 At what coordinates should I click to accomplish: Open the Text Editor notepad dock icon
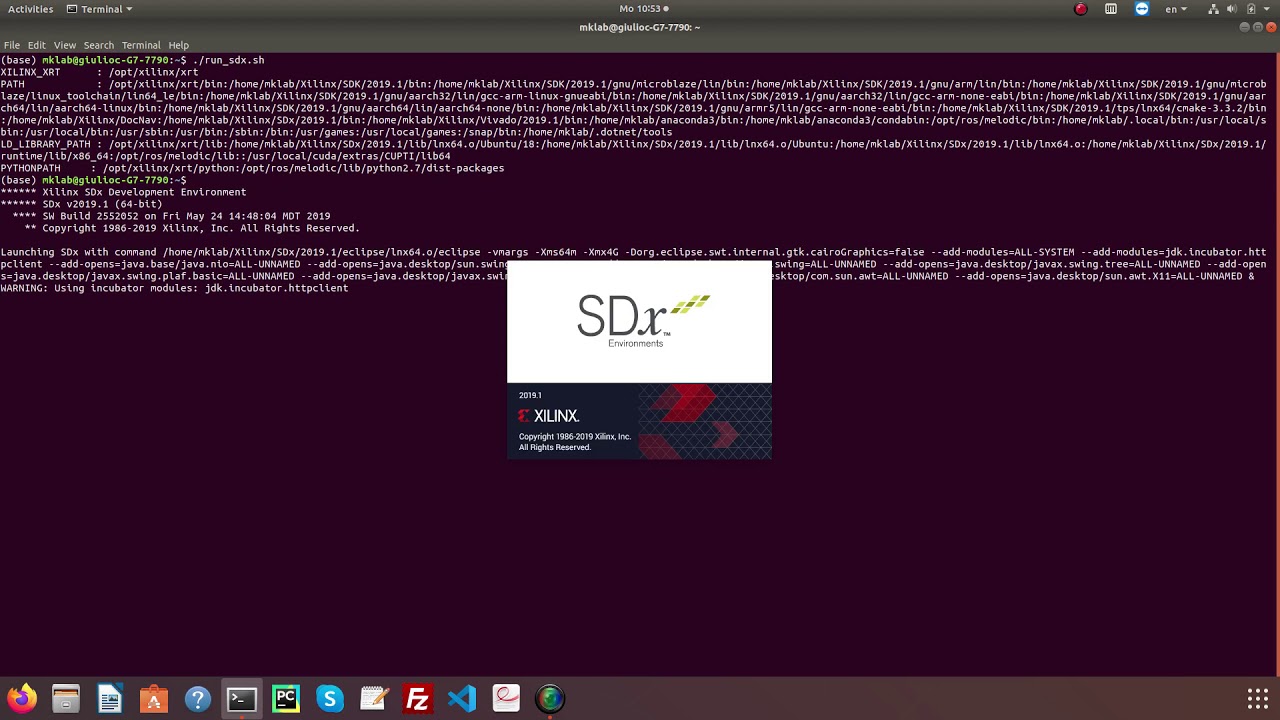pyautogui.click(x=374, y=699)
